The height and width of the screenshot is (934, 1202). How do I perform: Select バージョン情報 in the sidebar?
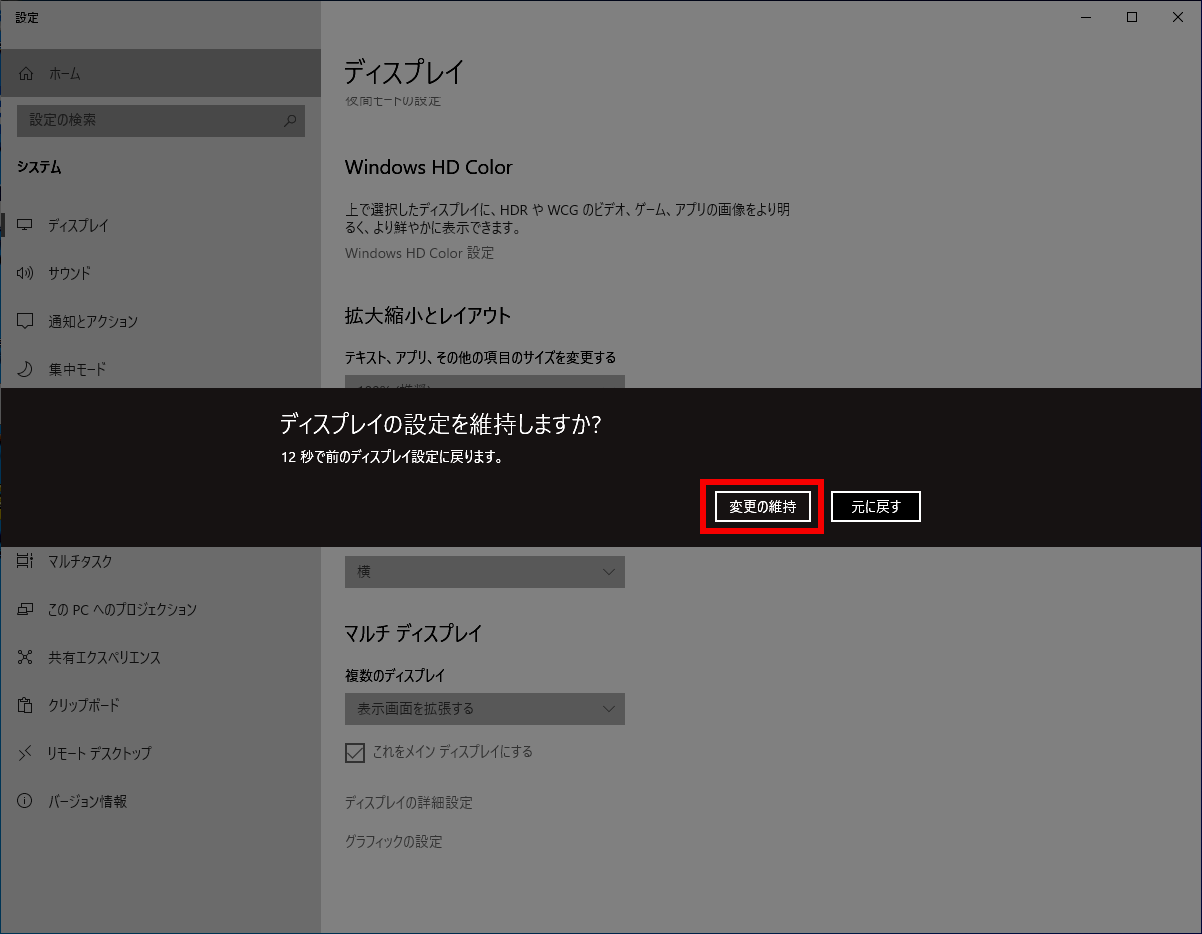click(x=87, y=802)
